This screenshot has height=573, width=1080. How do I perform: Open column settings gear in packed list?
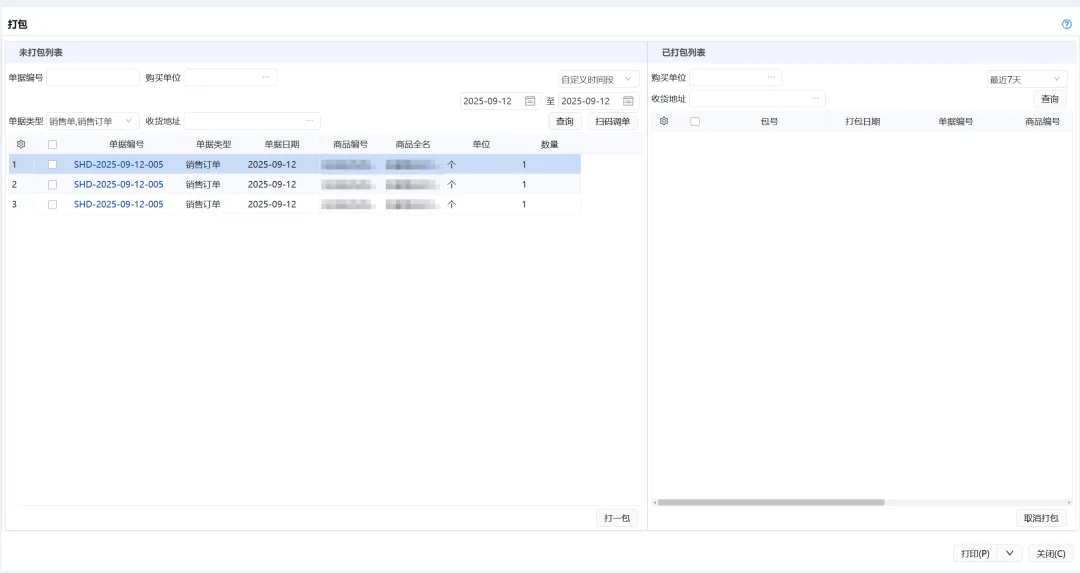pos(664,121)
